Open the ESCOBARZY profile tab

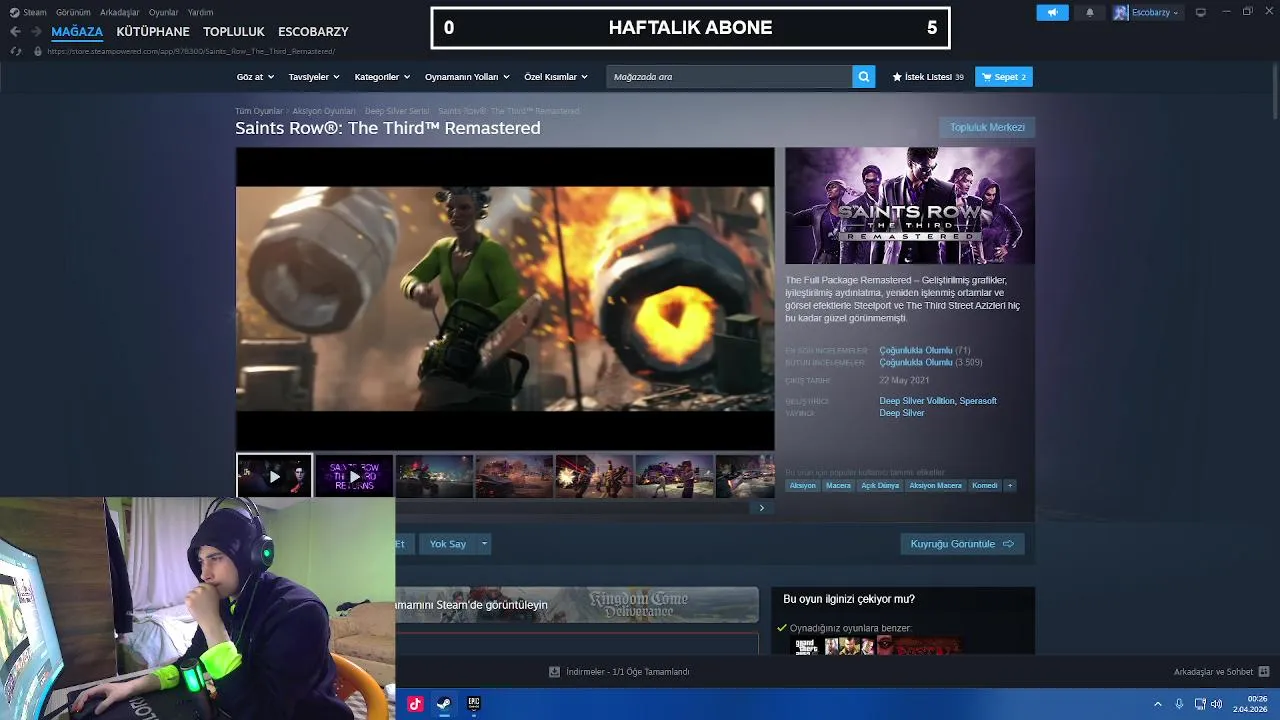(x=313, y=31)
